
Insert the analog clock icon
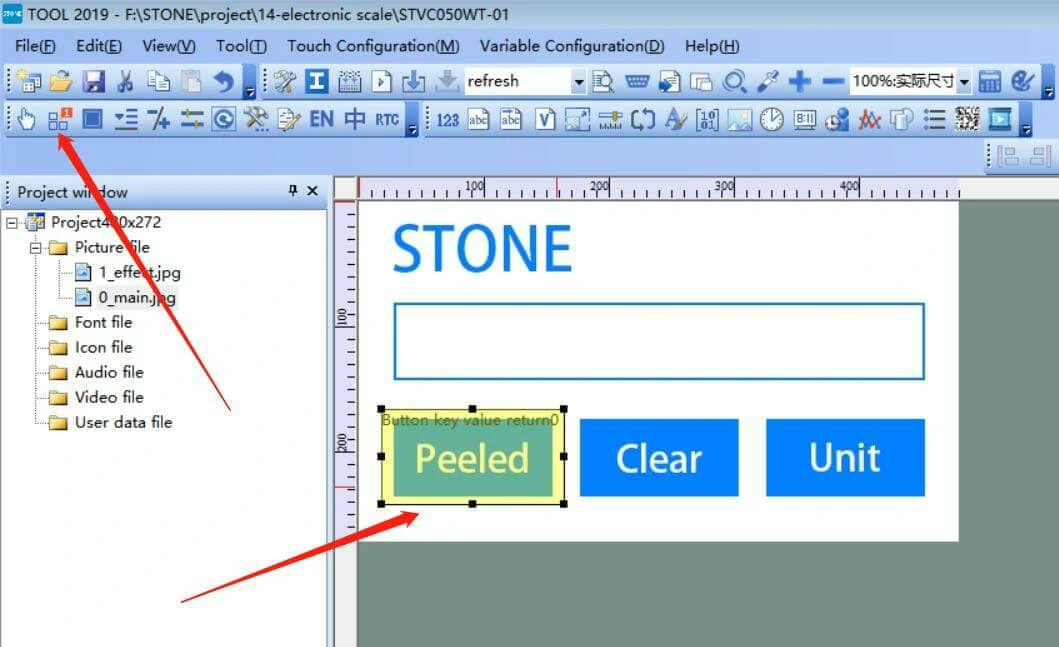click(x=772, y=120)
